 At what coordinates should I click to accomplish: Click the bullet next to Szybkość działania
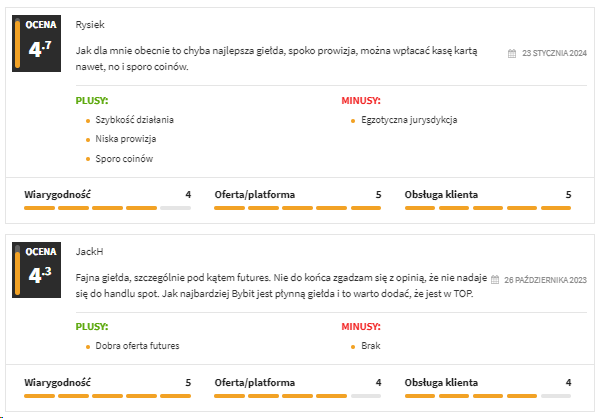point(88,120)
